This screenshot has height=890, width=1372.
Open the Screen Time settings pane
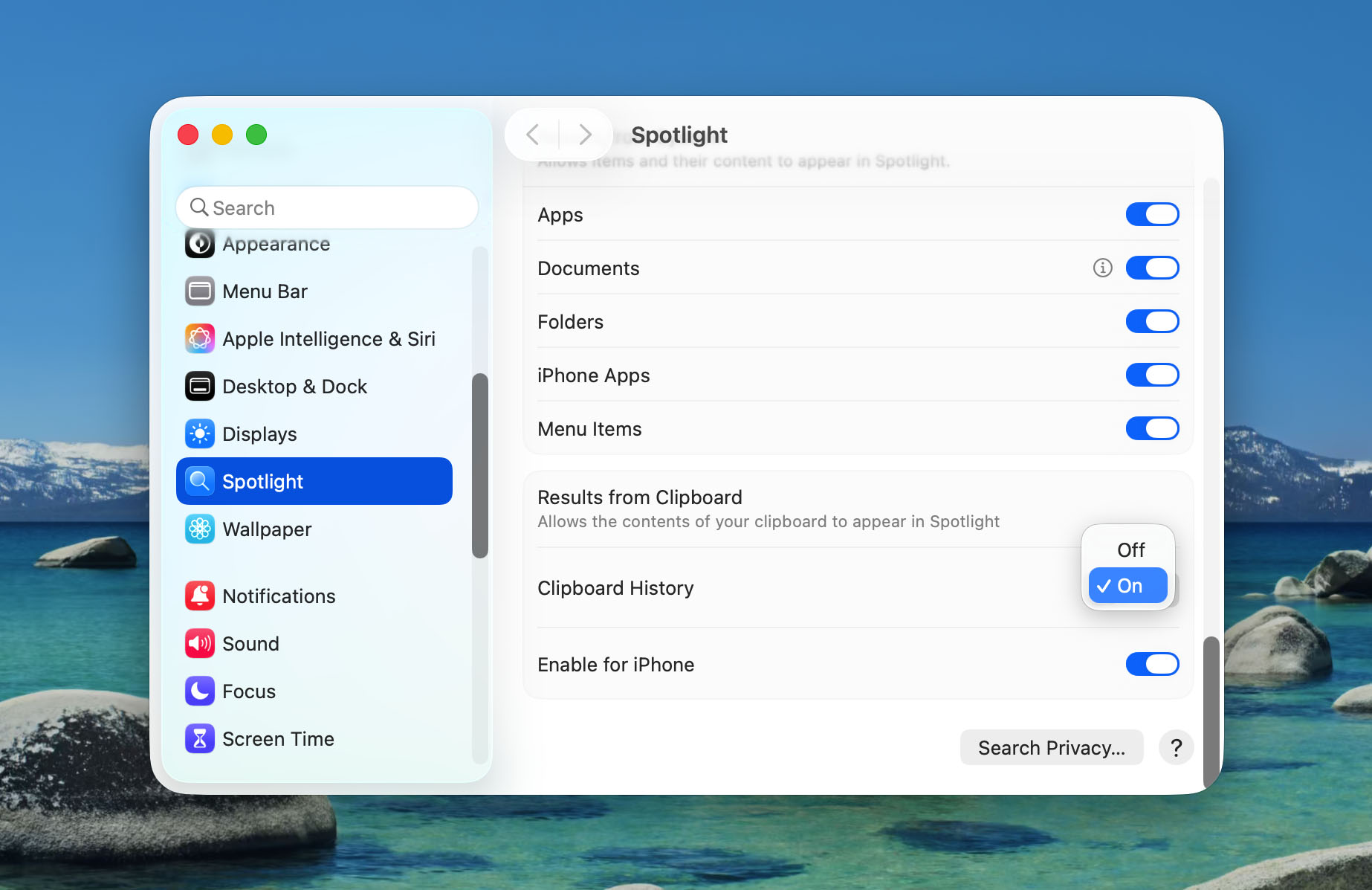coord(314,738)
